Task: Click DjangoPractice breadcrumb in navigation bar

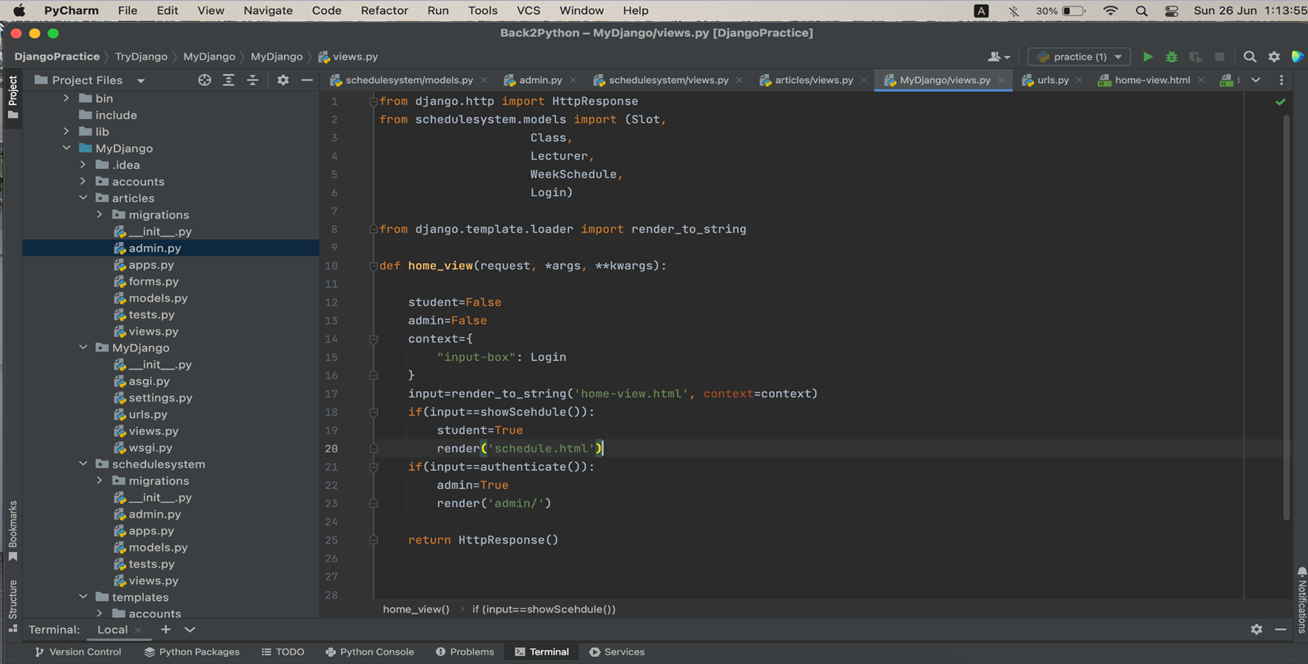Action: (57, 57)
